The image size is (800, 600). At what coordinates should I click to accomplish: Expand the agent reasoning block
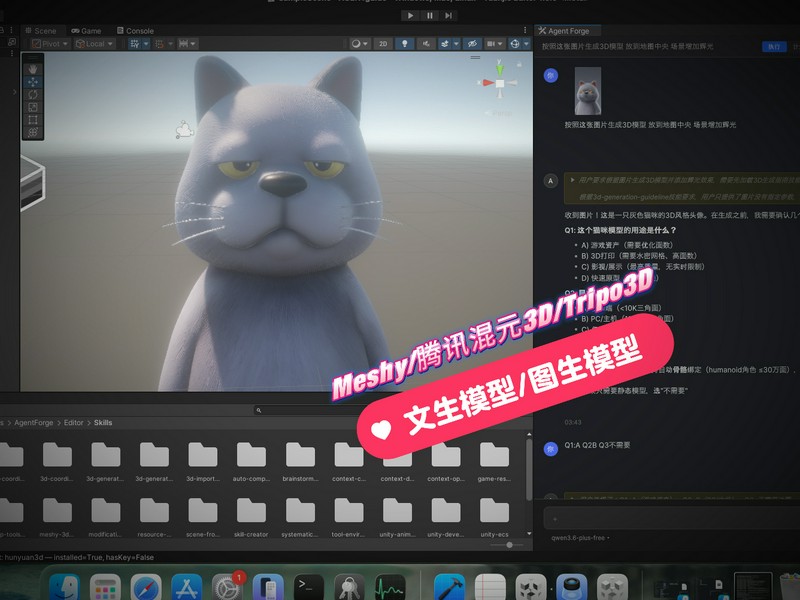572,180
